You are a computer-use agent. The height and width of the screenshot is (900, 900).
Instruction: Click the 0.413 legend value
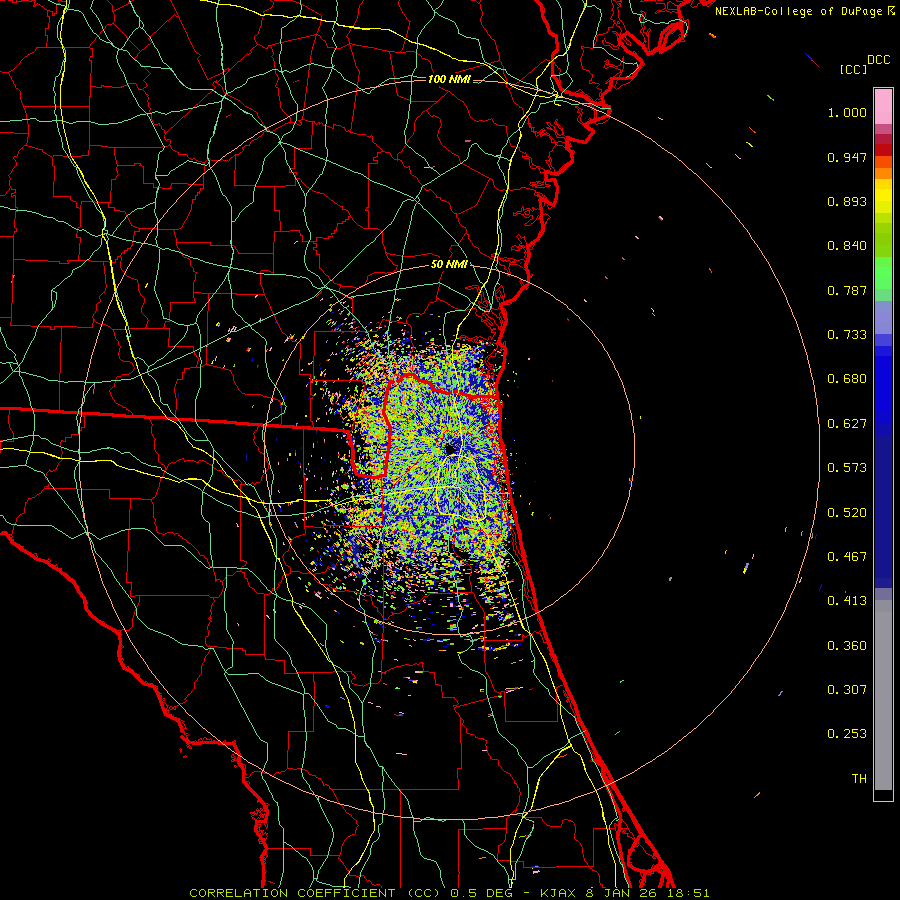pyautogui.click(x=847, y=601)
